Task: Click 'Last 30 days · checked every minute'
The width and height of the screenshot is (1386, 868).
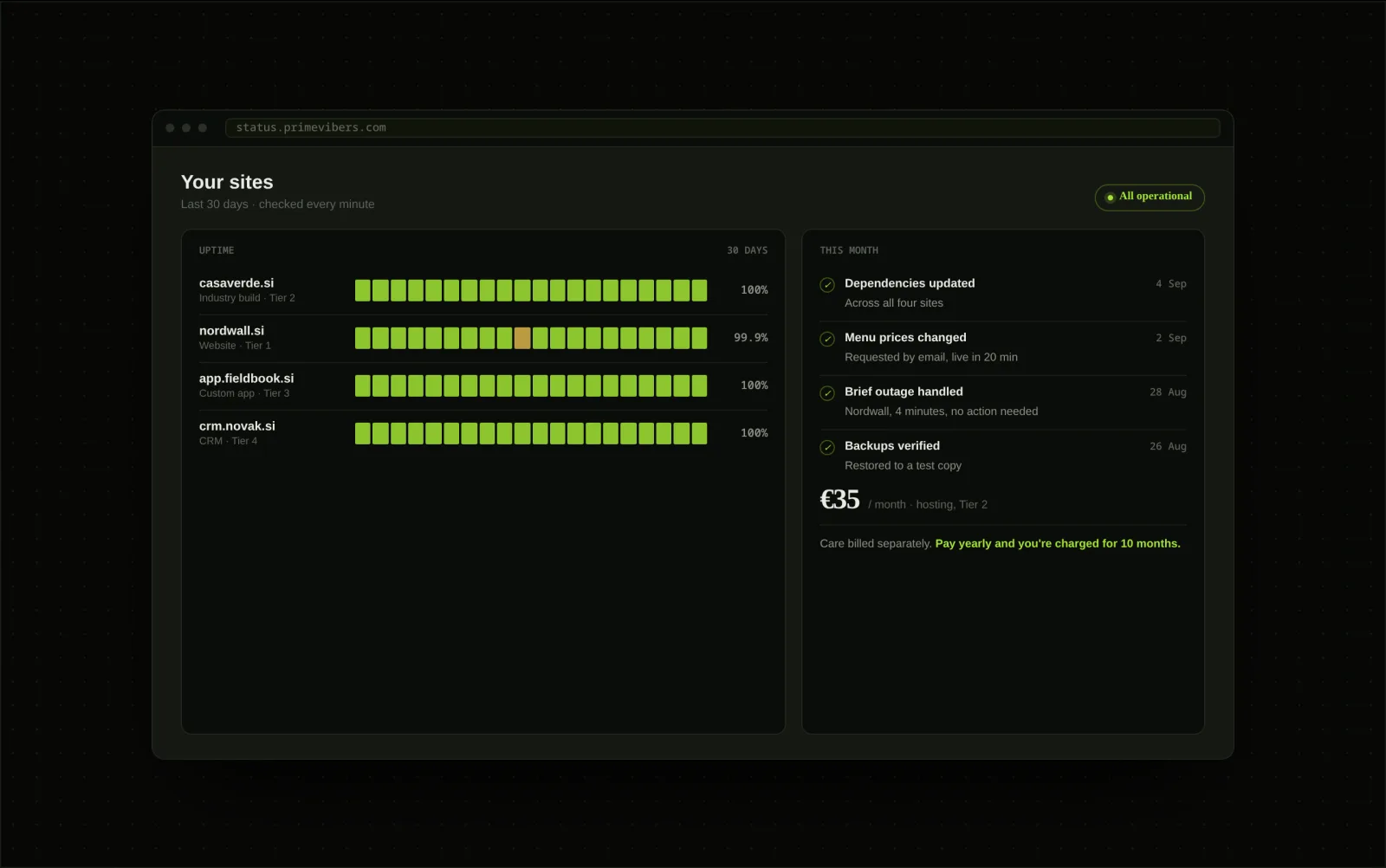Action: click(277, 204)
